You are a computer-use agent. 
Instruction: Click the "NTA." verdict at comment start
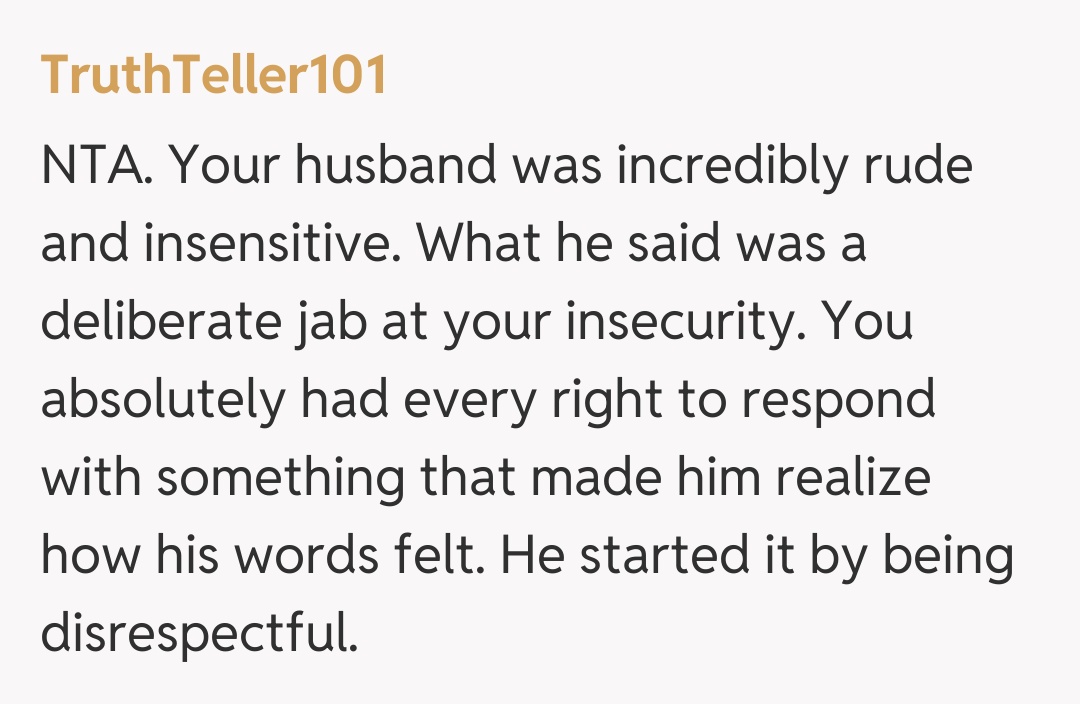tap(96, 167)
